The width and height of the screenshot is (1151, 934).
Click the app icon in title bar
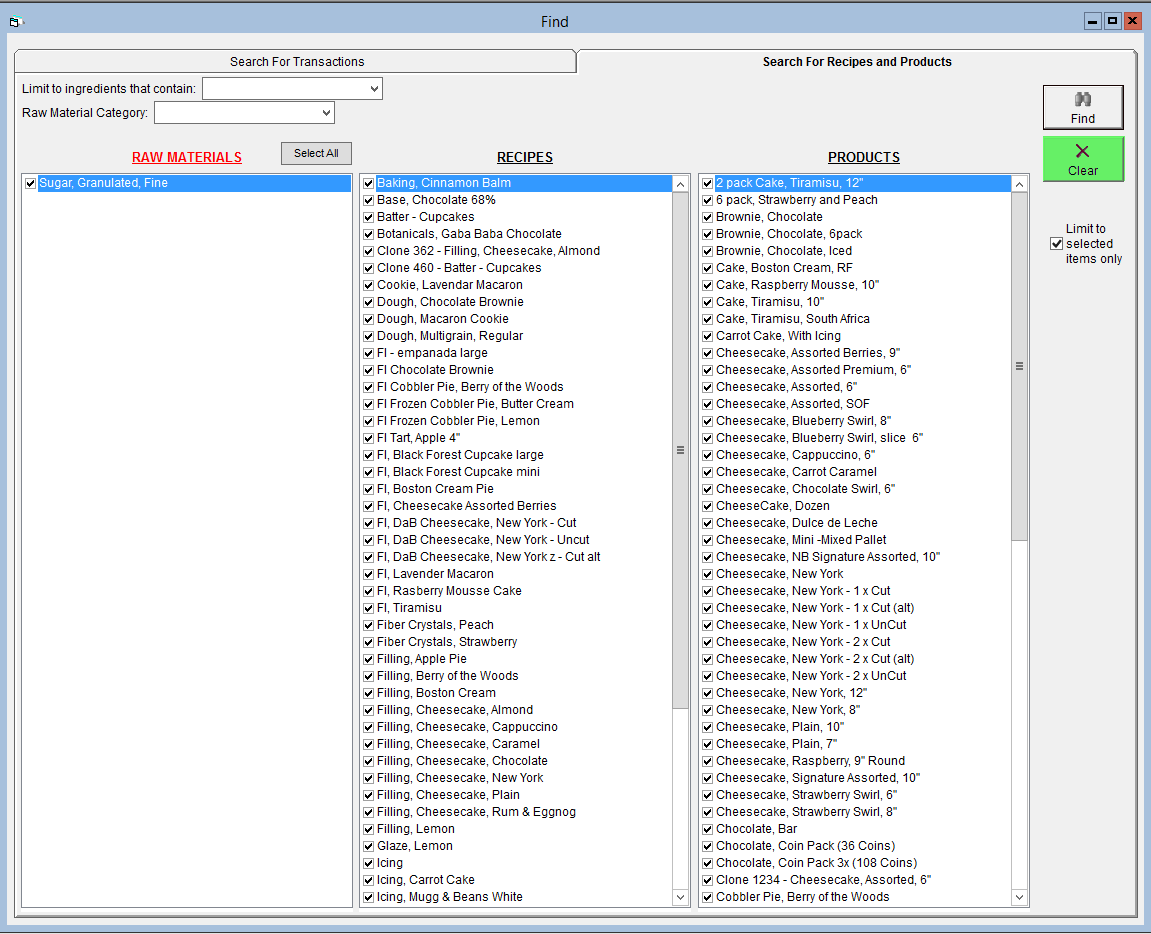(16, 21)
